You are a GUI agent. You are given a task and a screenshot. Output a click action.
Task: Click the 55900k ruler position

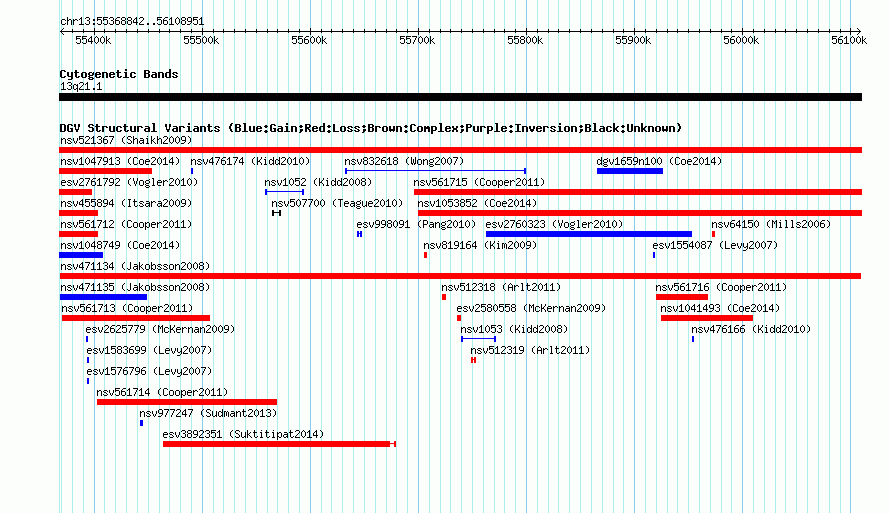(633, 40)
